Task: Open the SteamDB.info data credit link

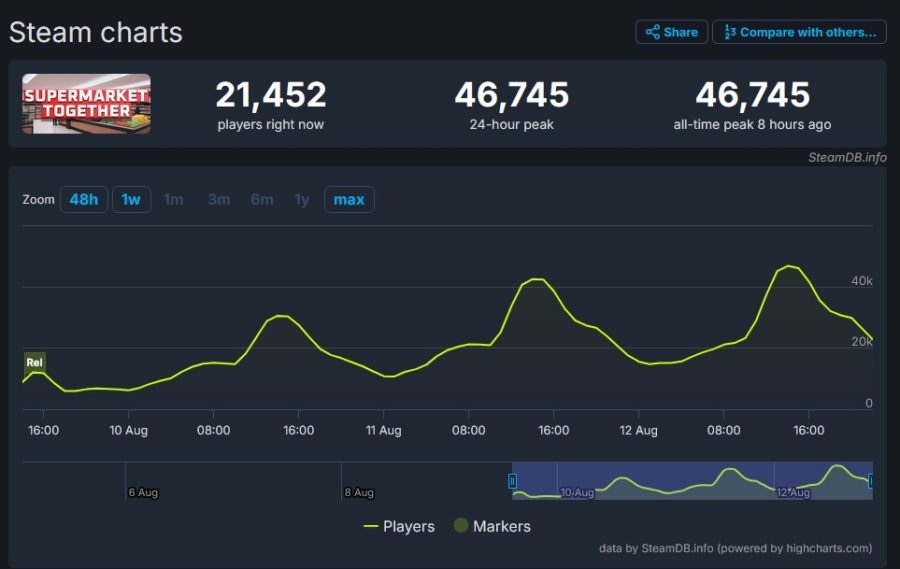Action: tap(735, 548)
